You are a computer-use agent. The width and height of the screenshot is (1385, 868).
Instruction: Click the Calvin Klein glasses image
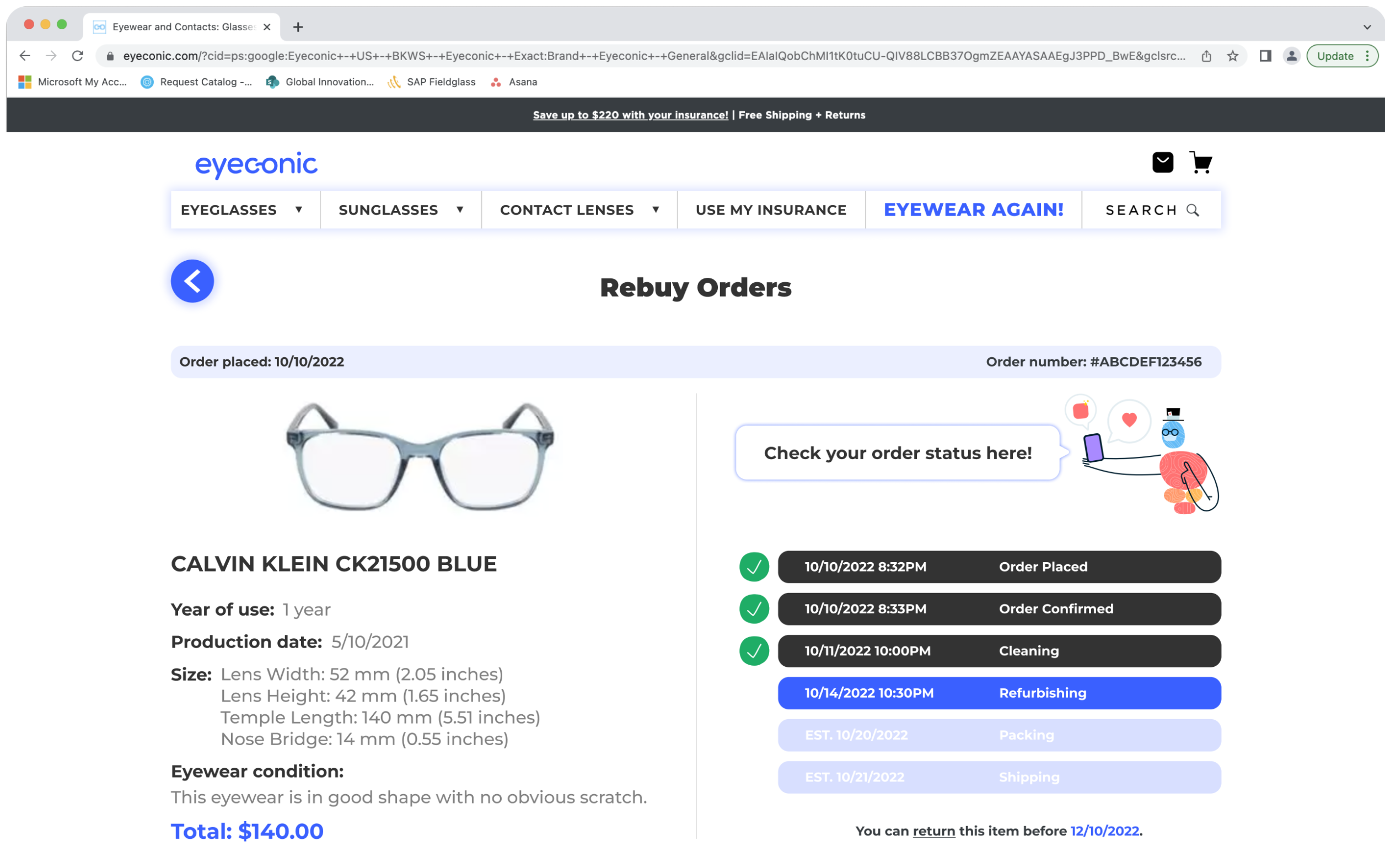[x=420, y=457]
